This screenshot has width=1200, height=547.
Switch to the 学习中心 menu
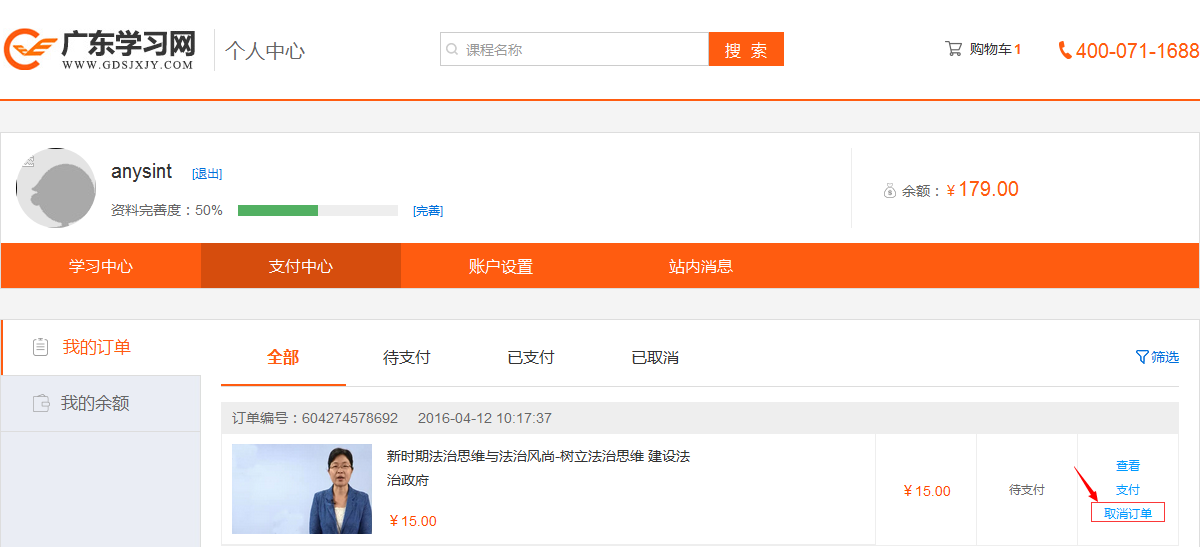100,266
